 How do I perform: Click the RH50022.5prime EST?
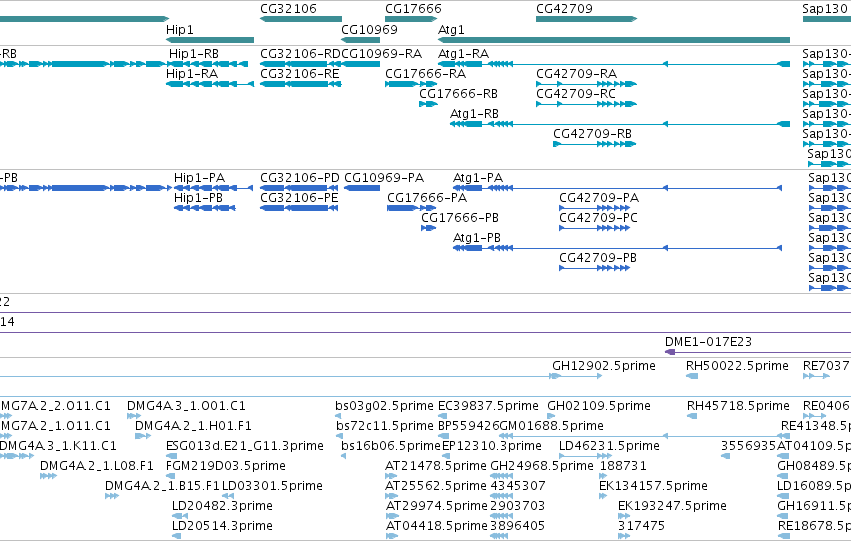point(691,376)
